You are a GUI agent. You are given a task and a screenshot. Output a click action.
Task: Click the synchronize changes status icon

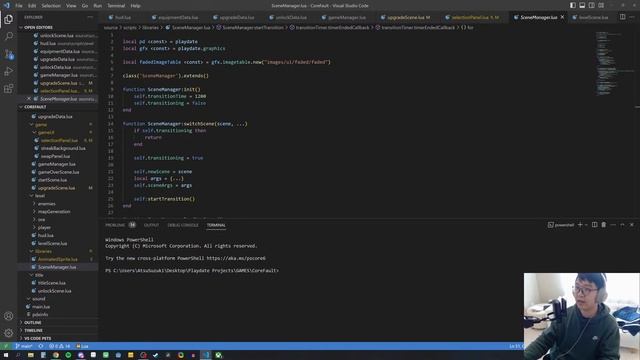coord(41,346)
